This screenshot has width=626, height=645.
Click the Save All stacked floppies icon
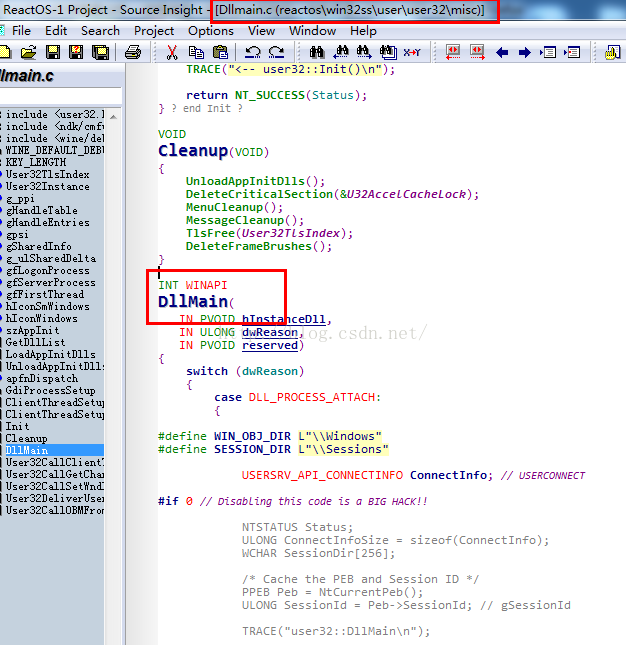click(x=101, y=52)
